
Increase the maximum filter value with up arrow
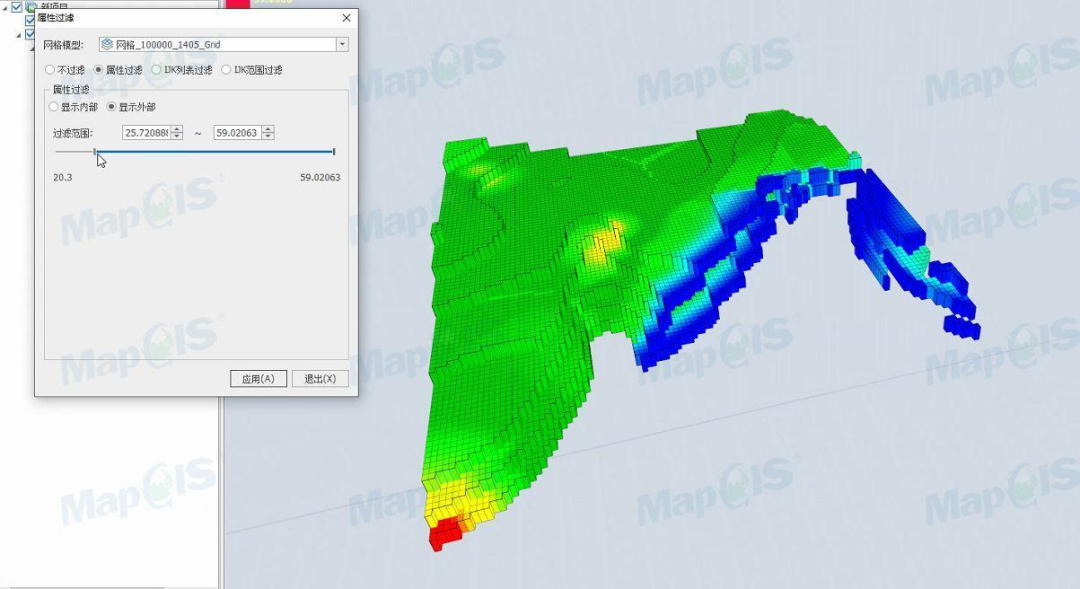pyautogui.click(x=268, y=130)
